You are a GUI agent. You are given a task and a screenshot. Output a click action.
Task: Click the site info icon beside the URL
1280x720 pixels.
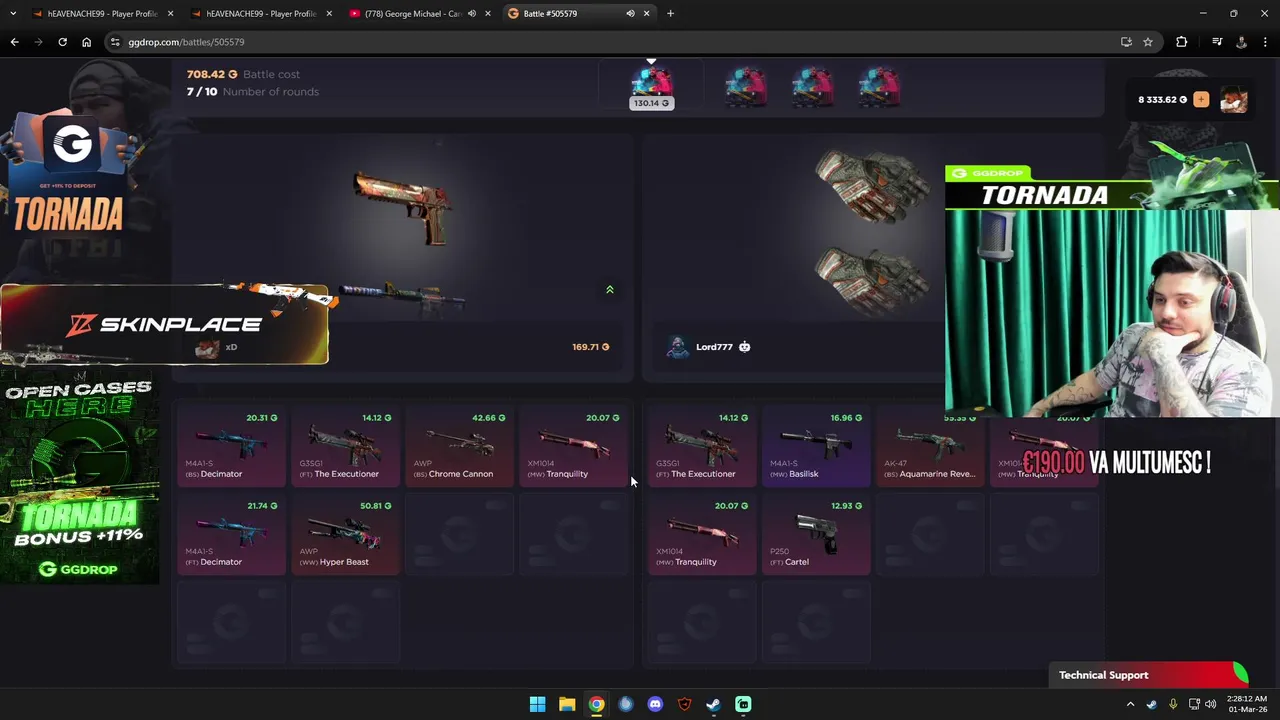116,42
